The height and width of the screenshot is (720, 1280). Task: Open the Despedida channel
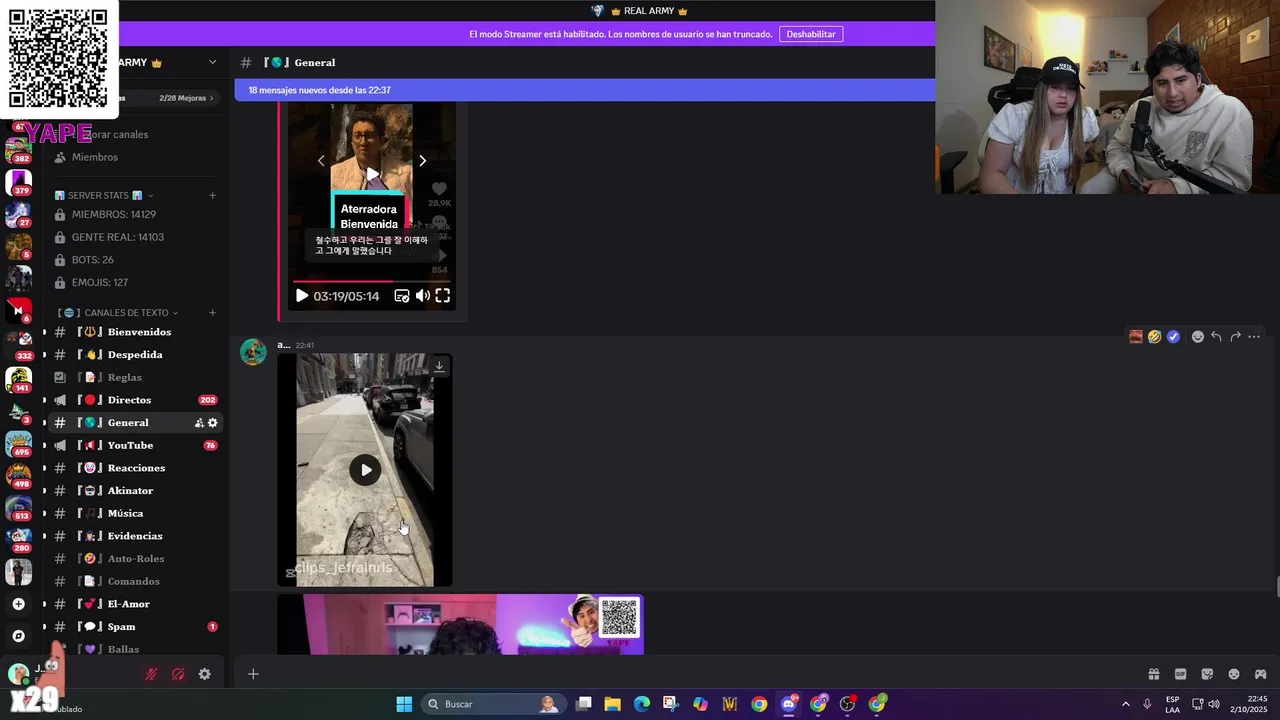(135, 355)
